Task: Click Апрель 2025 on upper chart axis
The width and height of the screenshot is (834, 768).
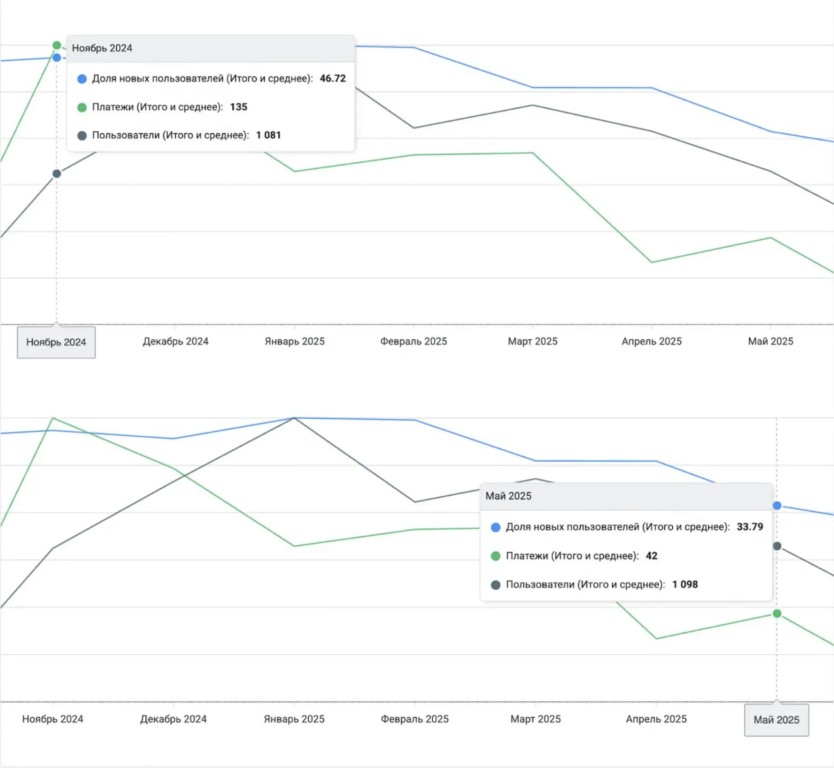Action: (652, 341)
